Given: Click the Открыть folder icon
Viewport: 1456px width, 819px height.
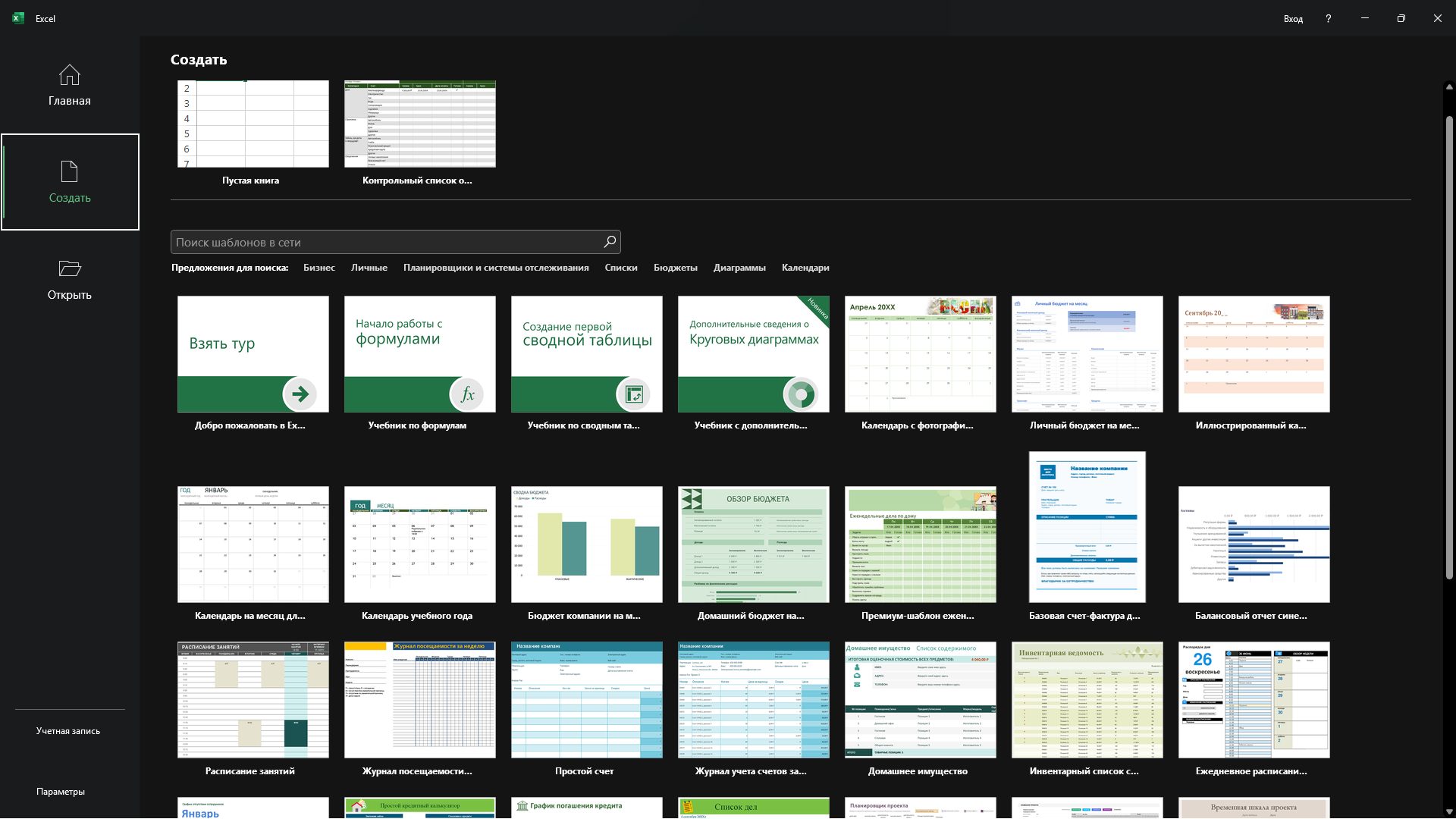Looking at the screenshot, I should [69, 268].
